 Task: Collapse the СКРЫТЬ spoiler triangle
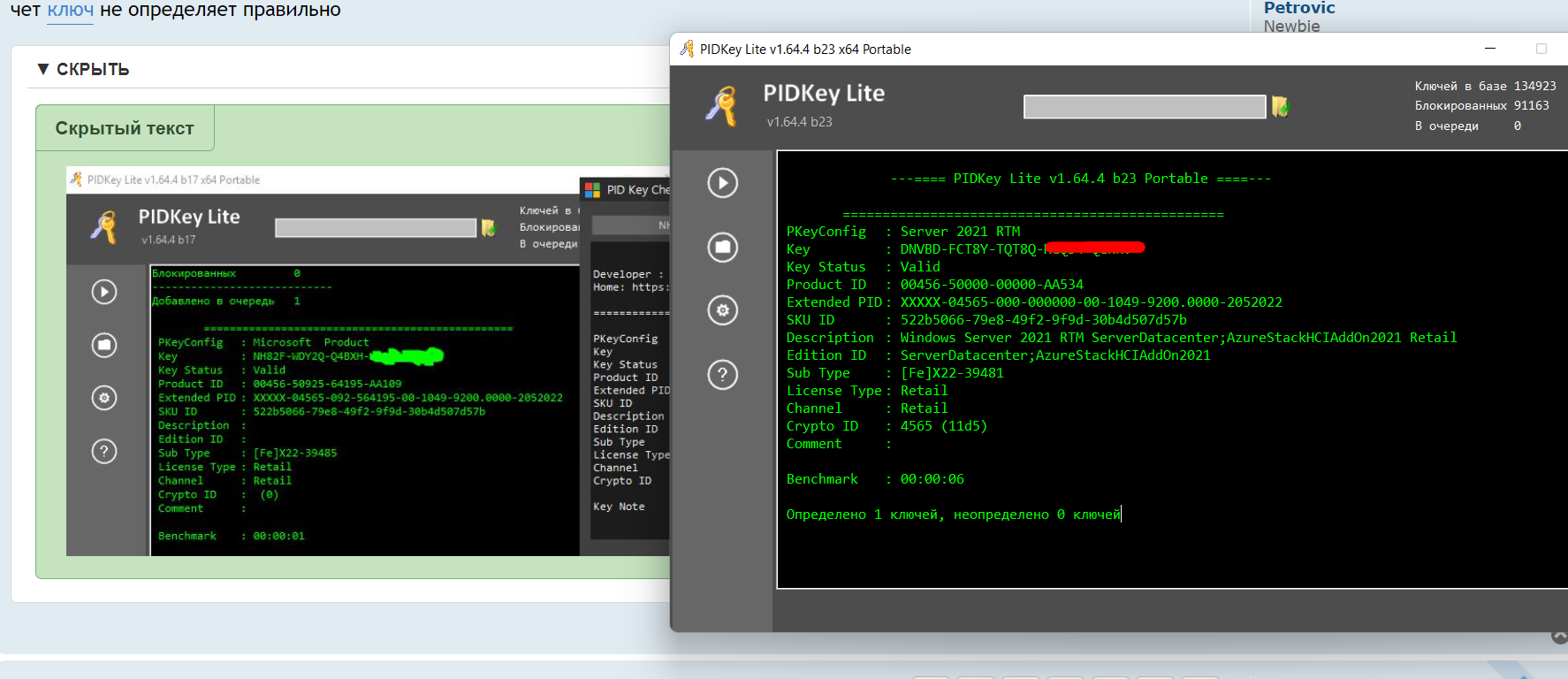pyautogui.click(x=43, y=69)
